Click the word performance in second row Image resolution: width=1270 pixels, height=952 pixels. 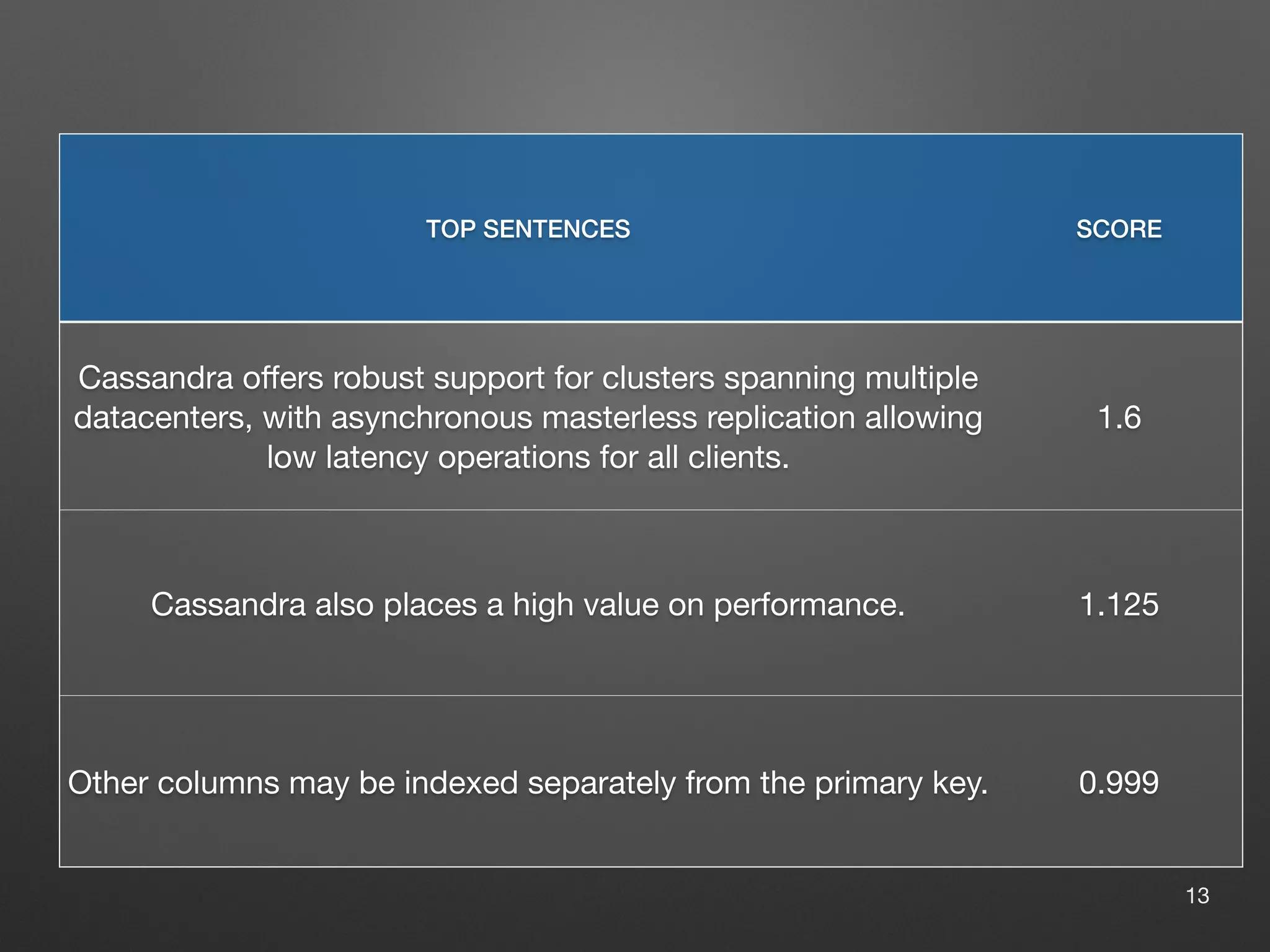[x=809, y=605]
